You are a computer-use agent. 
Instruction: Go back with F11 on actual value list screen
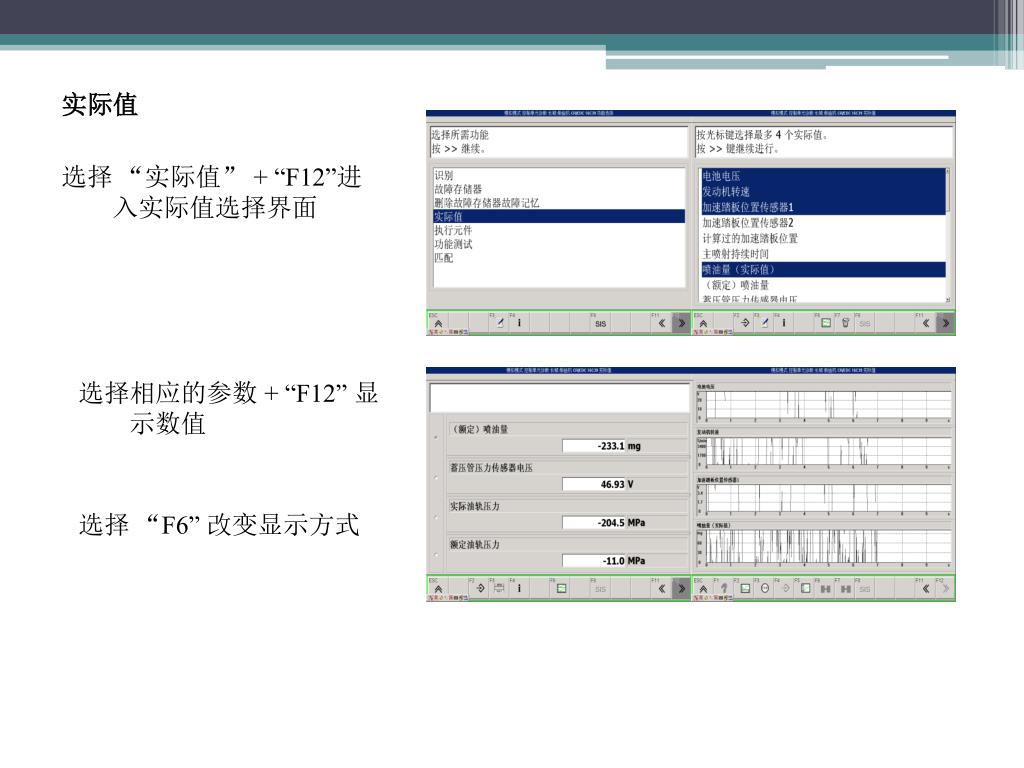click(926, 323)
